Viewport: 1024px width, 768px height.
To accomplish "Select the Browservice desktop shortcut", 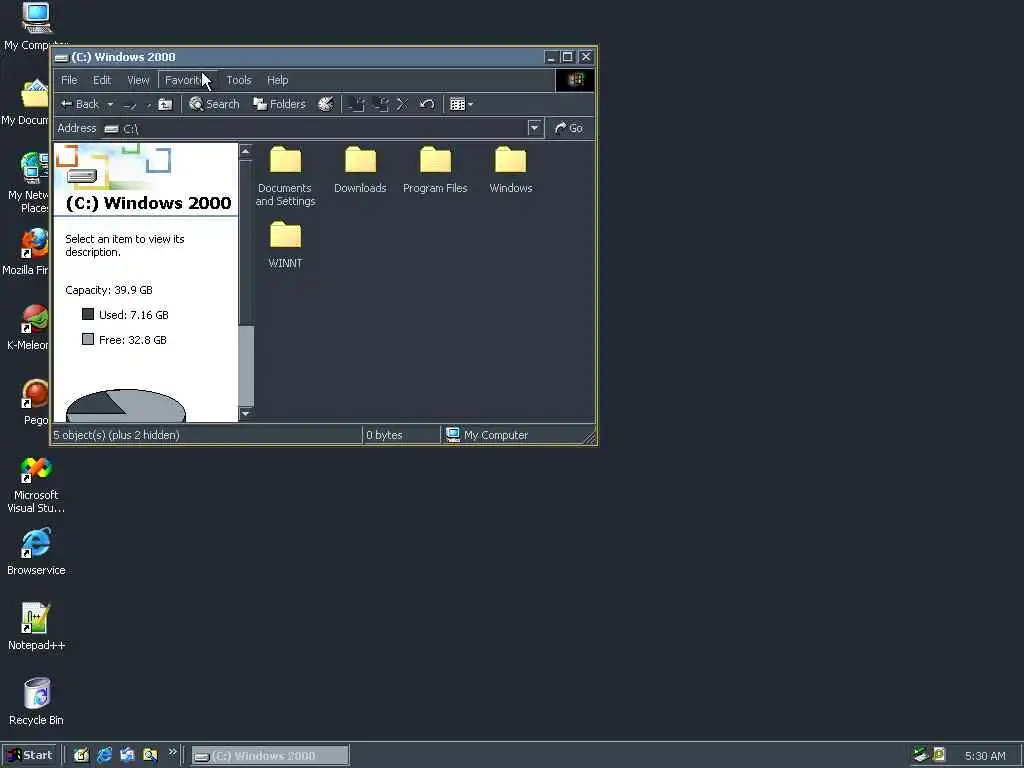I will [x=36, y=552].
